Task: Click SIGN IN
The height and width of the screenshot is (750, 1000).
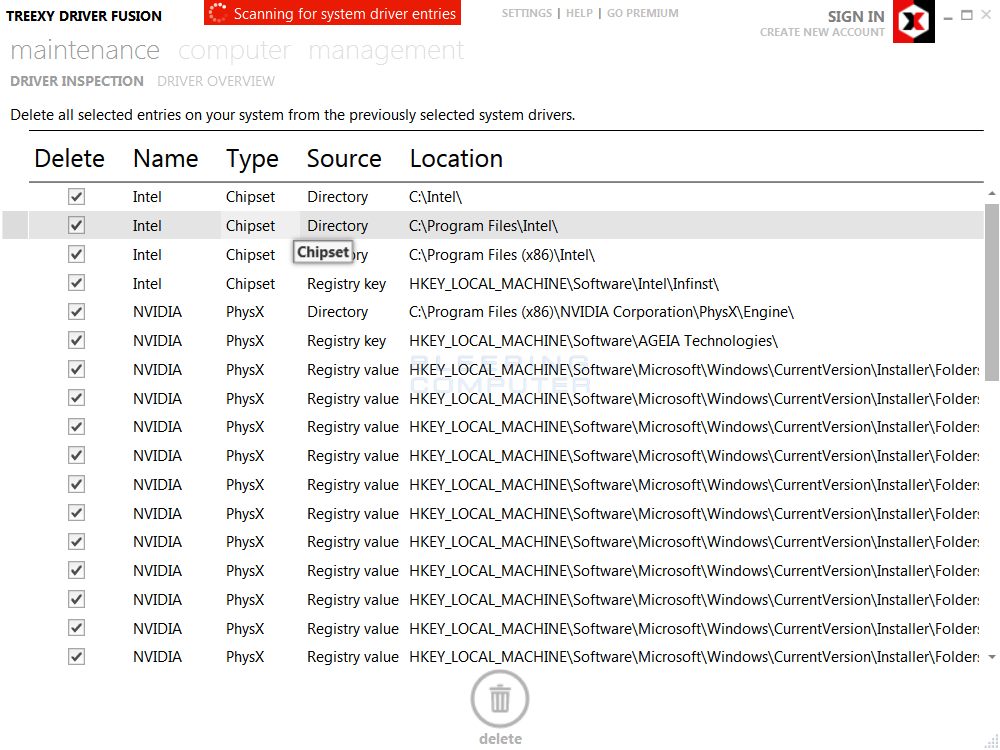Action: (856, 17)
